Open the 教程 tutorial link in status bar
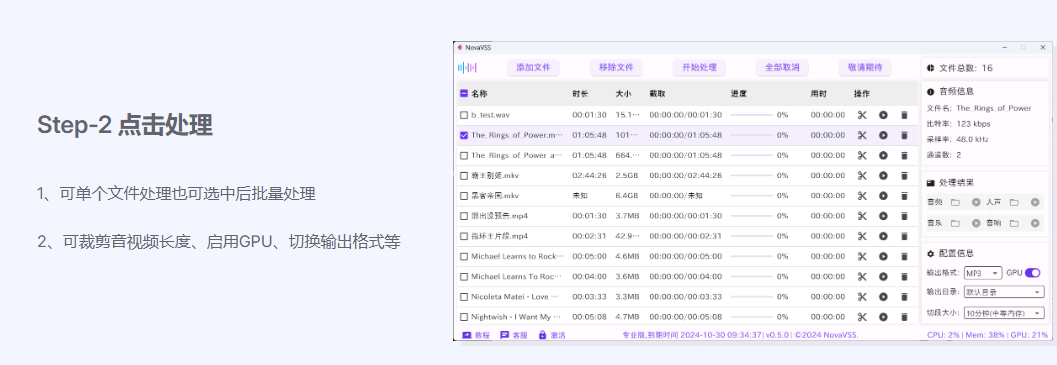This screenshot has width=1057, height=365. [476, 335]
